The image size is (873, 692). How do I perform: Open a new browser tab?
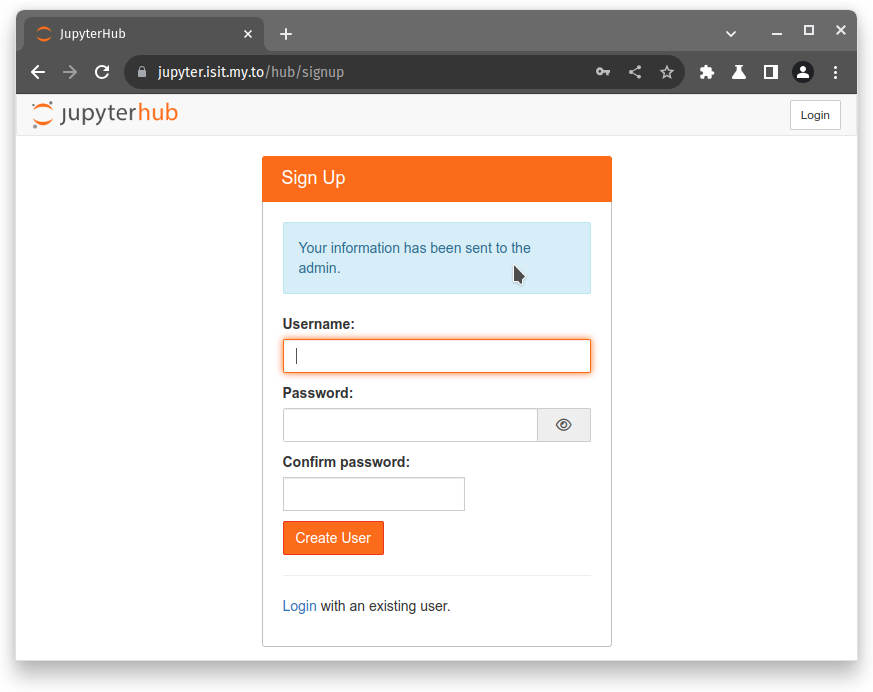pos(286,34)
